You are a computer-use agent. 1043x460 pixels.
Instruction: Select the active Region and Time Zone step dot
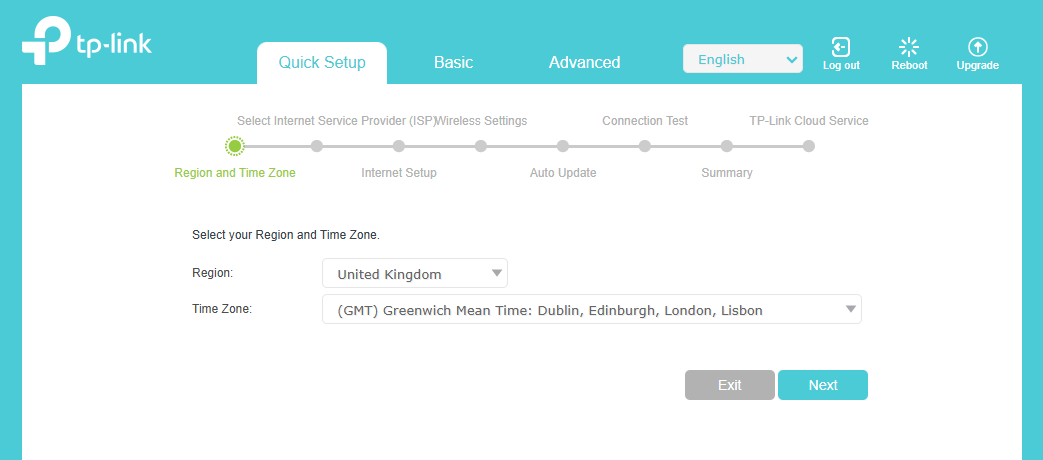[234, 146]
